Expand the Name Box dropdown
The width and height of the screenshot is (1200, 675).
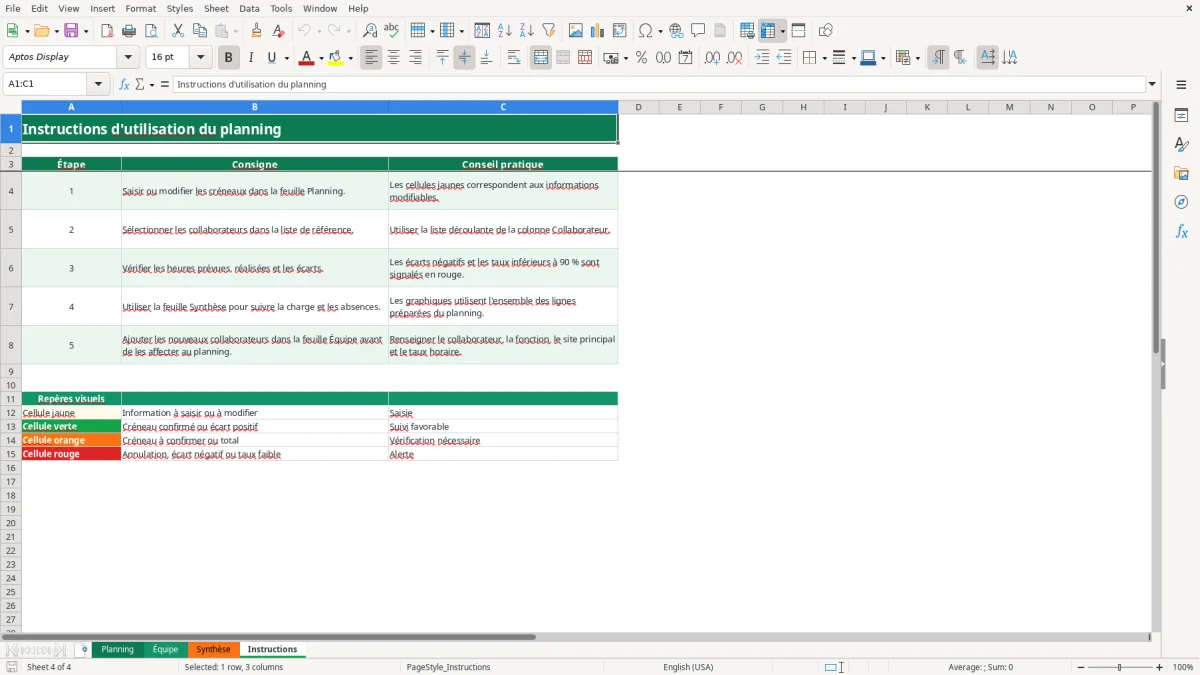[98, 84]
